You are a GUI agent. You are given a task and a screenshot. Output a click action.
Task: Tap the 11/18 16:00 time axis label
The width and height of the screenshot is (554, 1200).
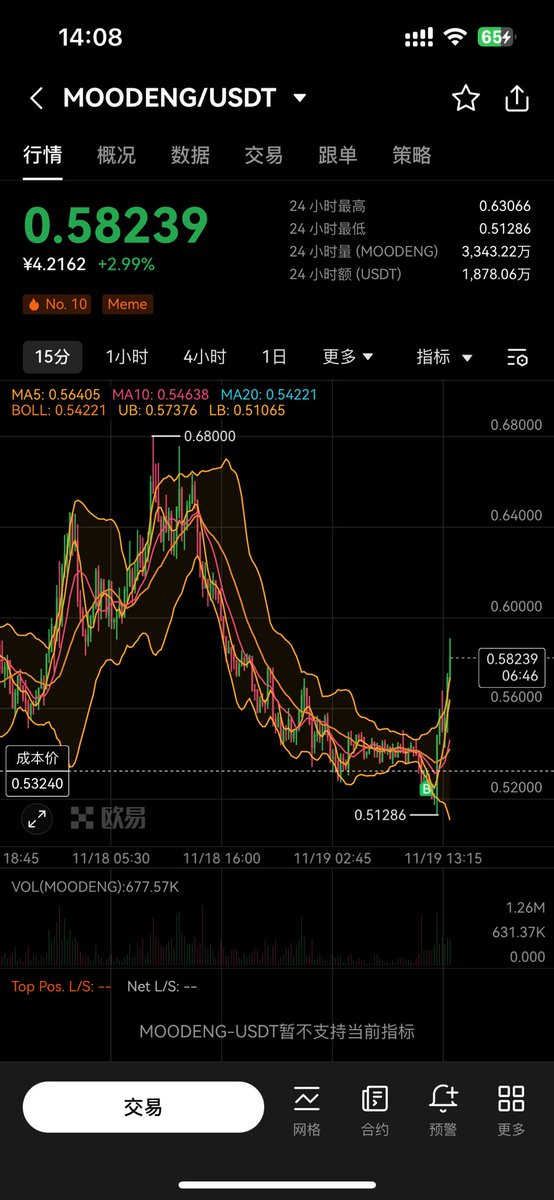(221, 858)
